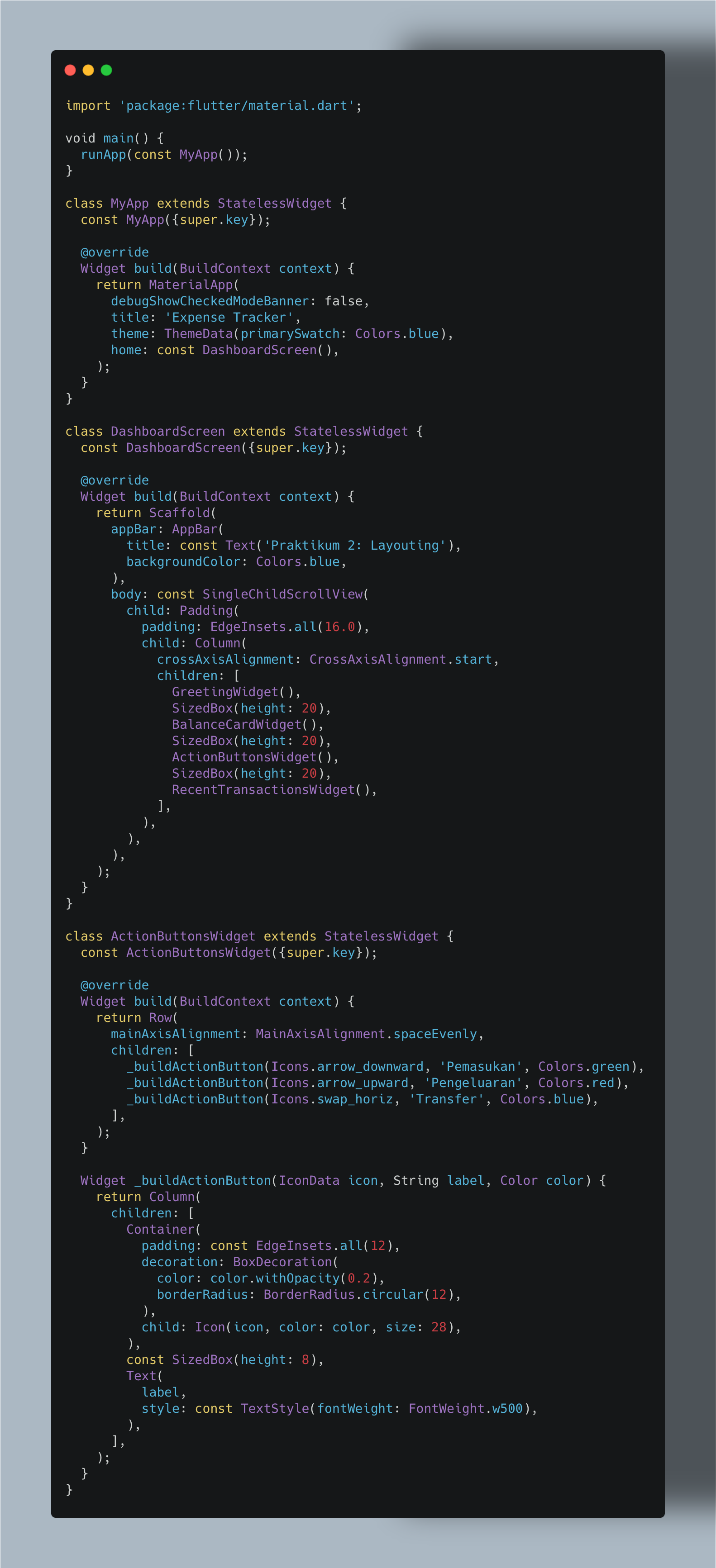716x1568 pixels.
Task: Click the 'child: Column(' line
Action: 194,643
